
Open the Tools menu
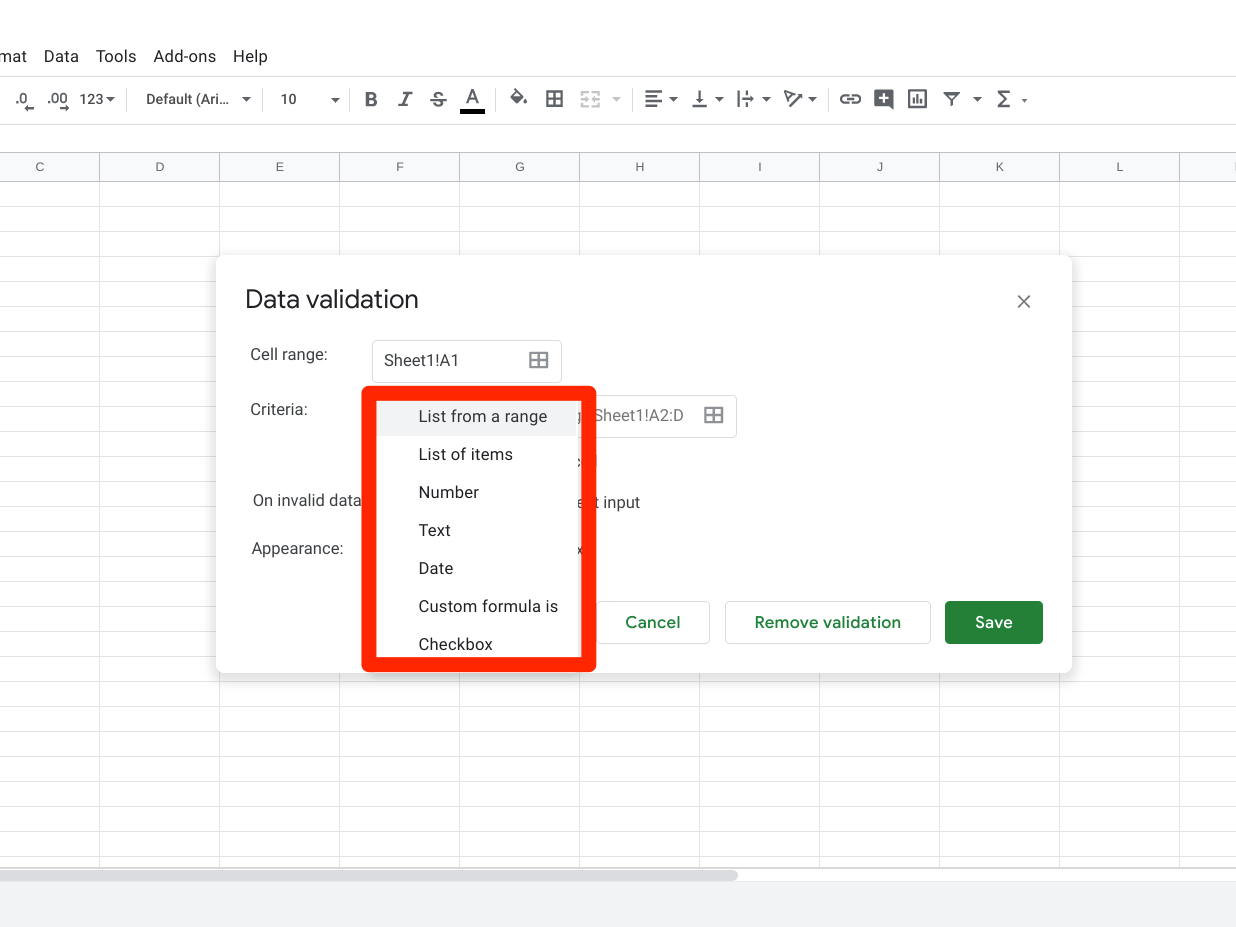tap(116, 56)
